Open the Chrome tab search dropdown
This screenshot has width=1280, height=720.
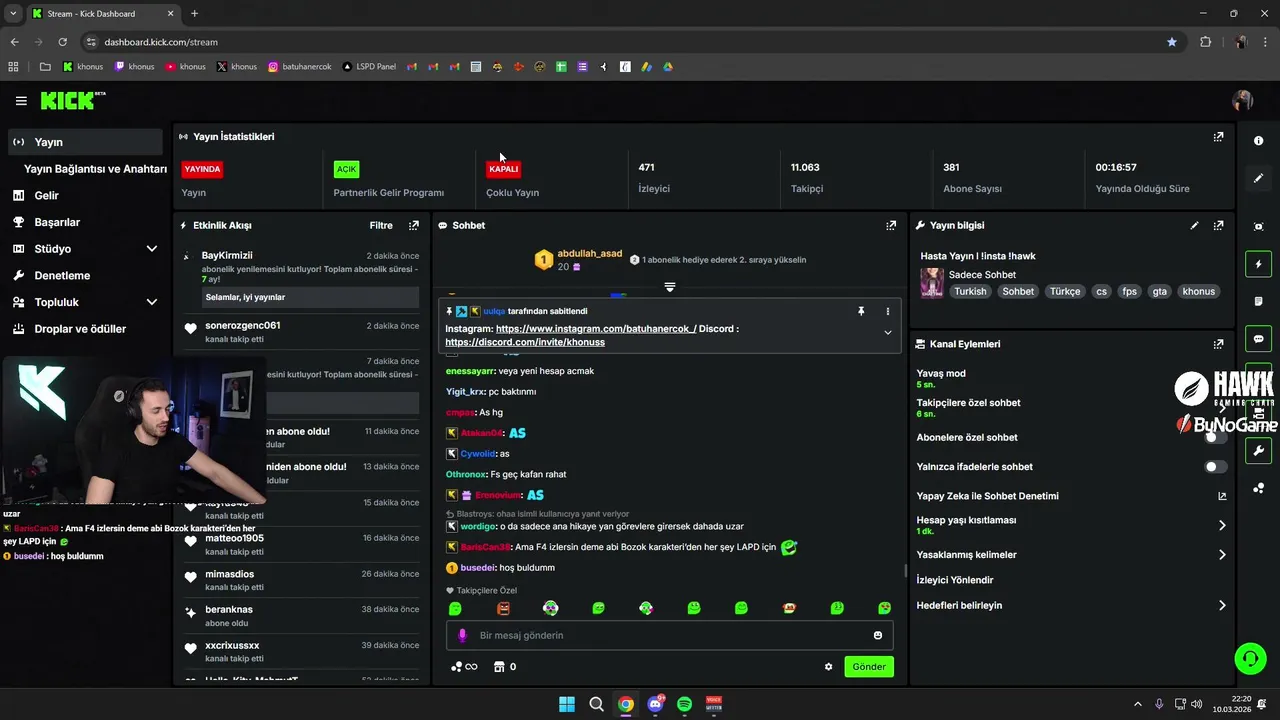(x=14, y=13)
